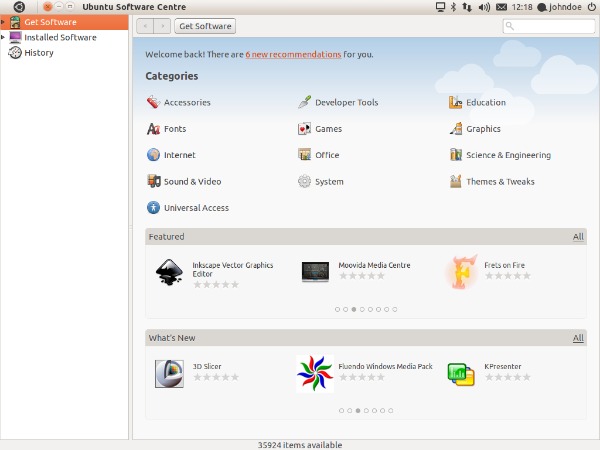Click the 3D Slicer title text
600x450 pixels.
[x=207, y=366]
